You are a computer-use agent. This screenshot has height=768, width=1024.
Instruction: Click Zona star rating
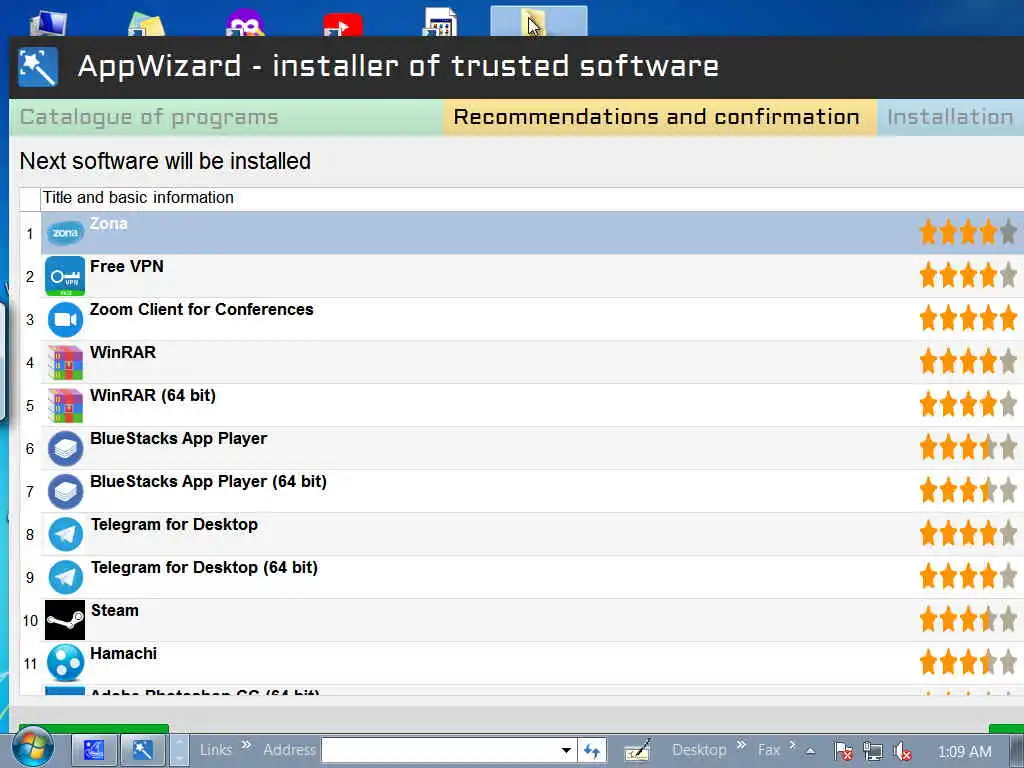pos(968,232)
